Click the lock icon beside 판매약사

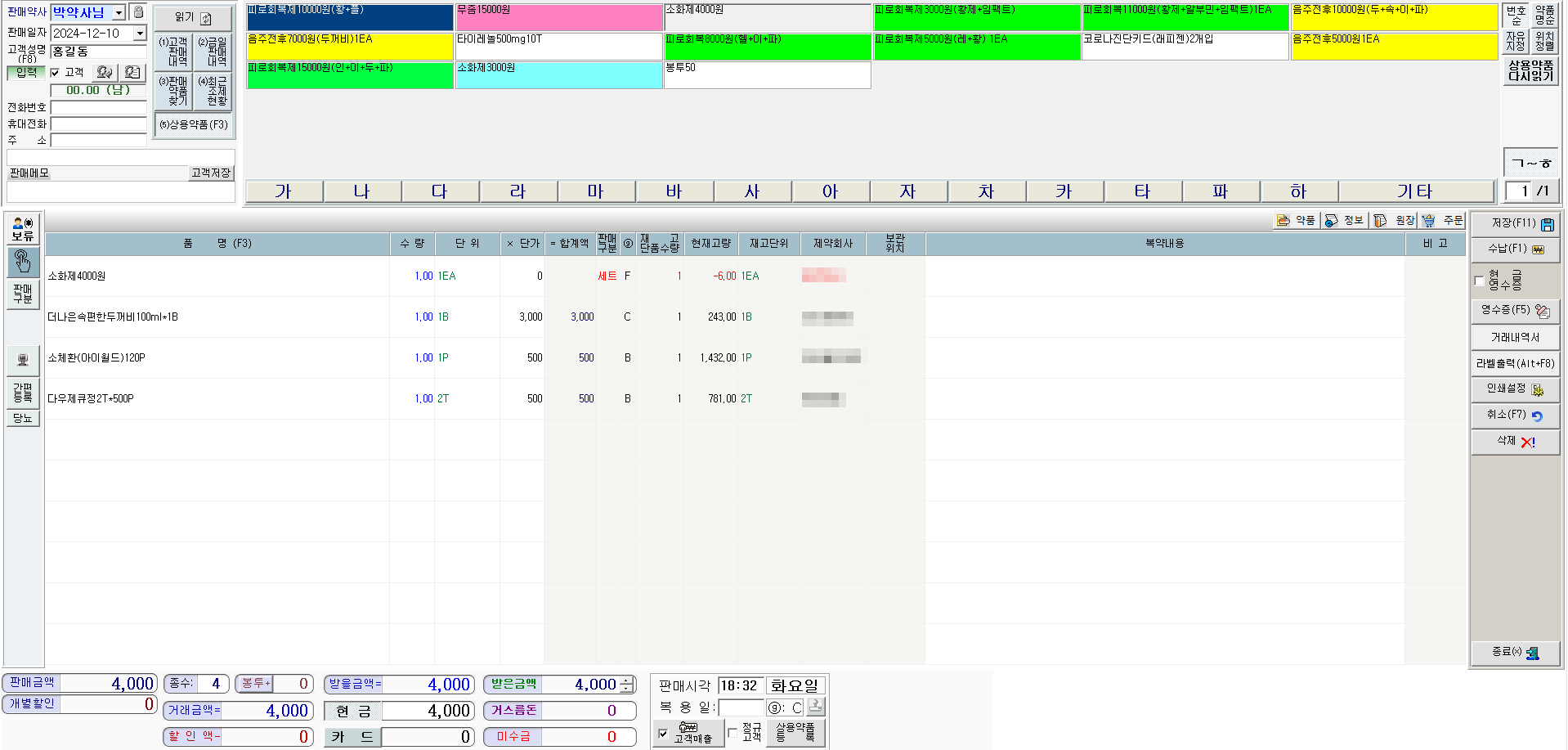pyautogui.click(x=138, y=12)
